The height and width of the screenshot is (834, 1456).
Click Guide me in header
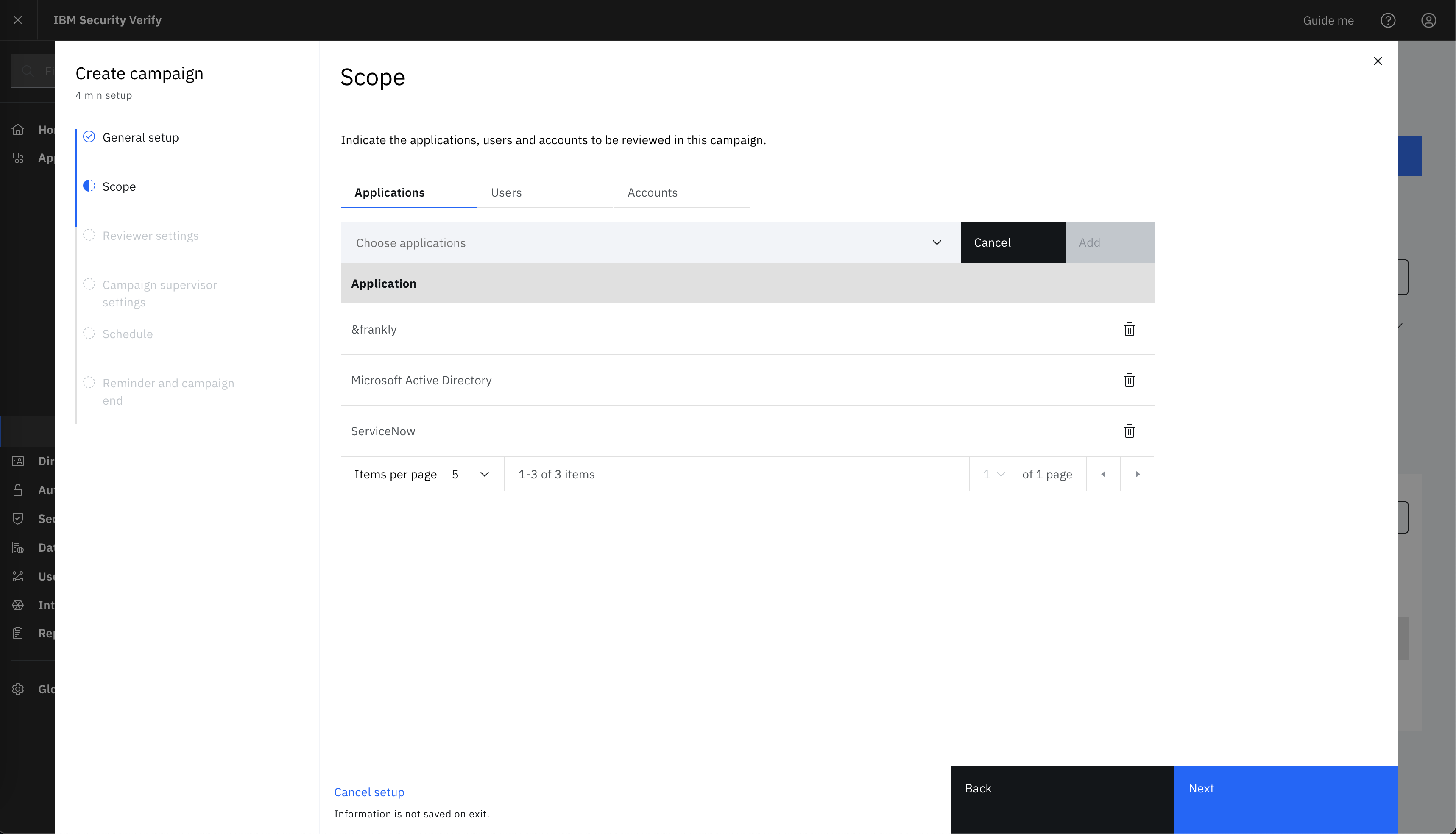coord(1328,21)
